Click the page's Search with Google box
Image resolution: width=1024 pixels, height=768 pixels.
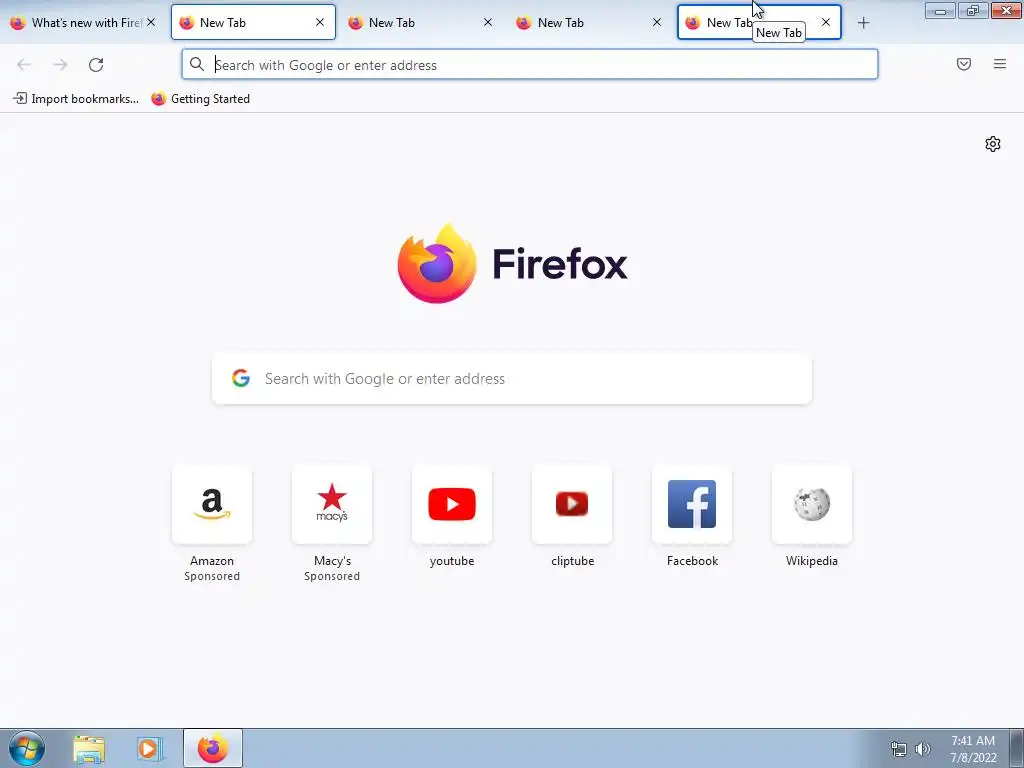click(512, 379)
